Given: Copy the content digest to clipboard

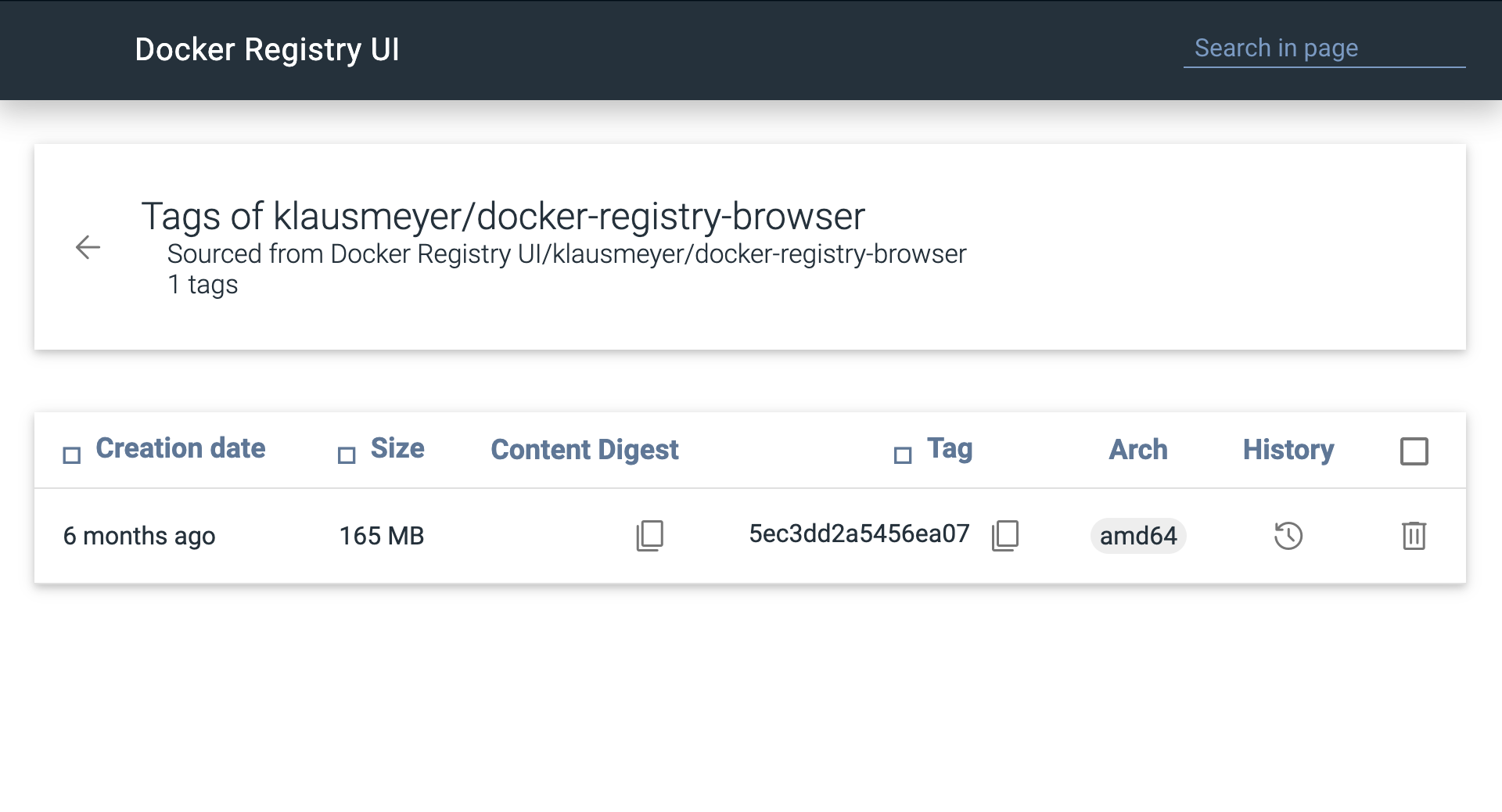Looking at the screenshot, I should click(x=650, y=536).
